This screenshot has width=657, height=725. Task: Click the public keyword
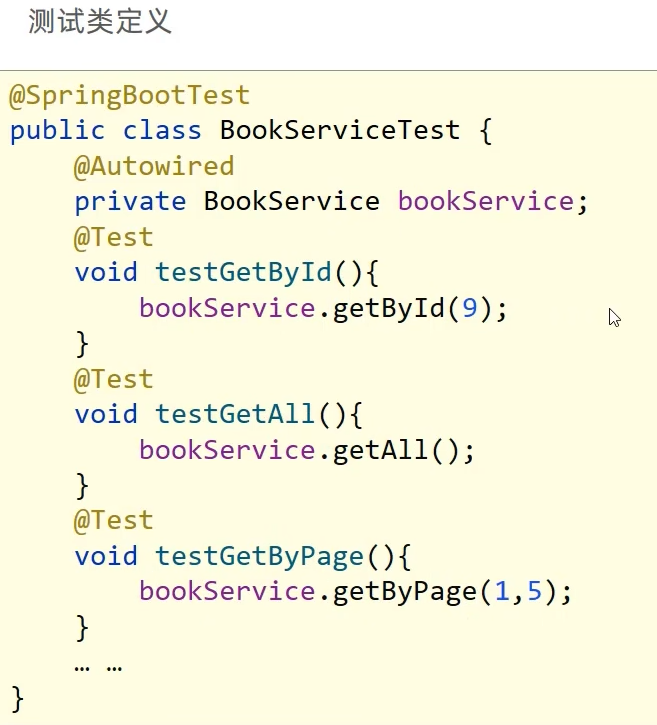click(57, 131)
